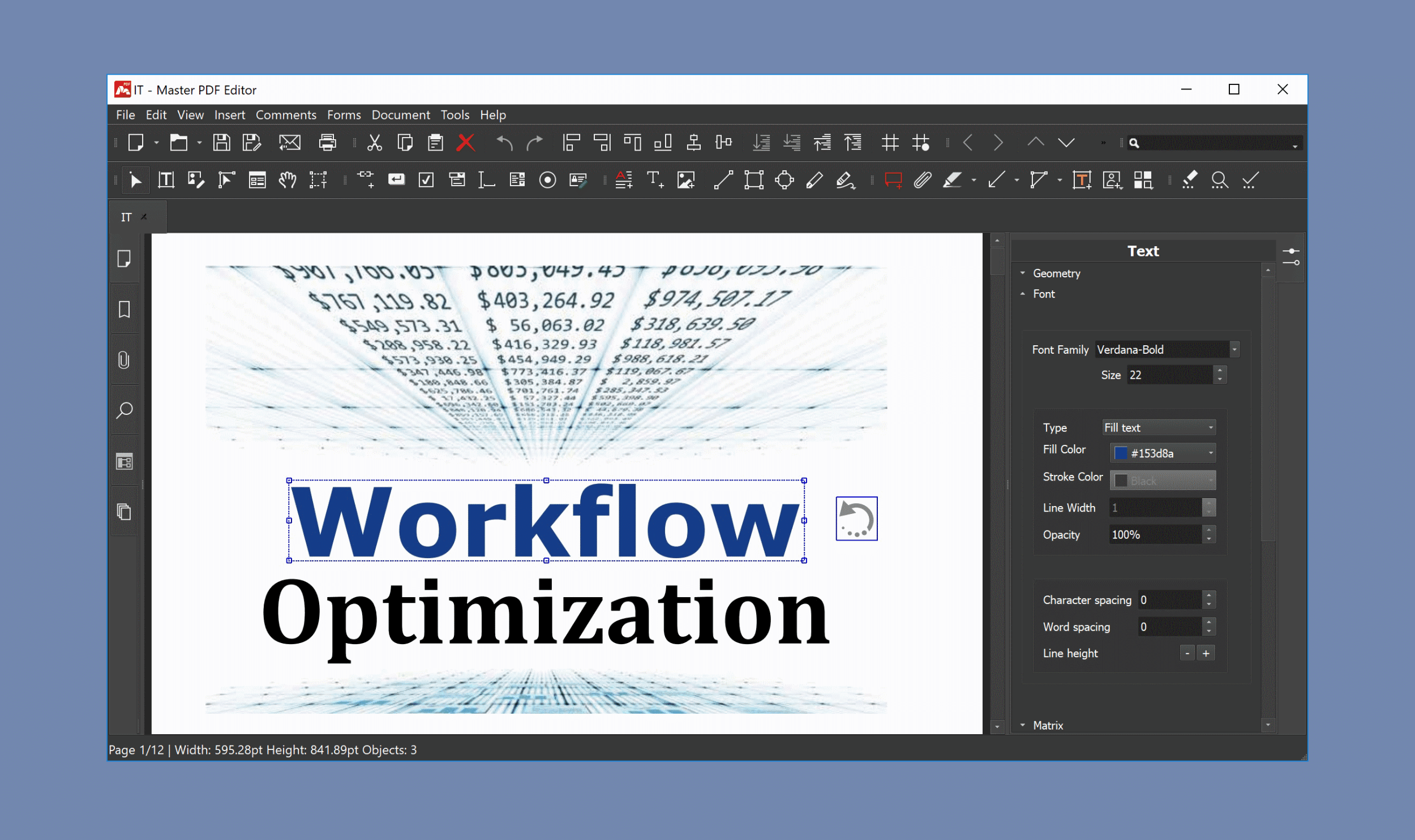The height and width of the screenshot is (840, 1415).
Task: Open the Type Fill text dropdown
Action: coord(1159,428)
